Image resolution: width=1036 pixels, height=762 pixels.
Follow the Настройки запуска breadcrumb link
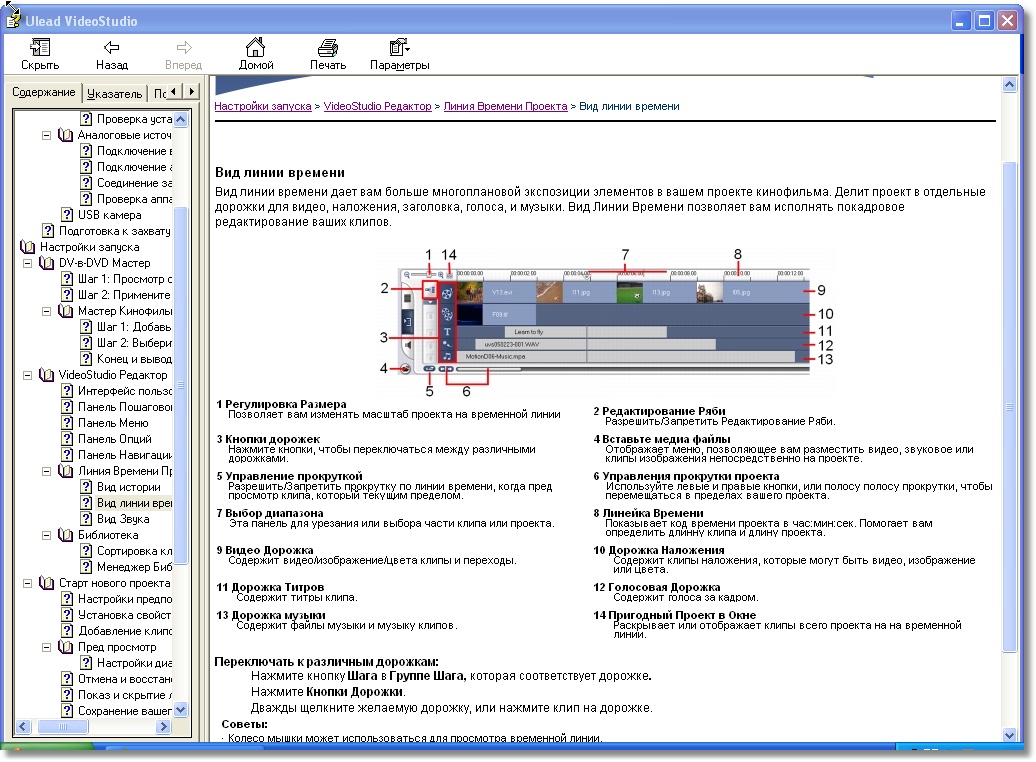click(x=262, y=106)
